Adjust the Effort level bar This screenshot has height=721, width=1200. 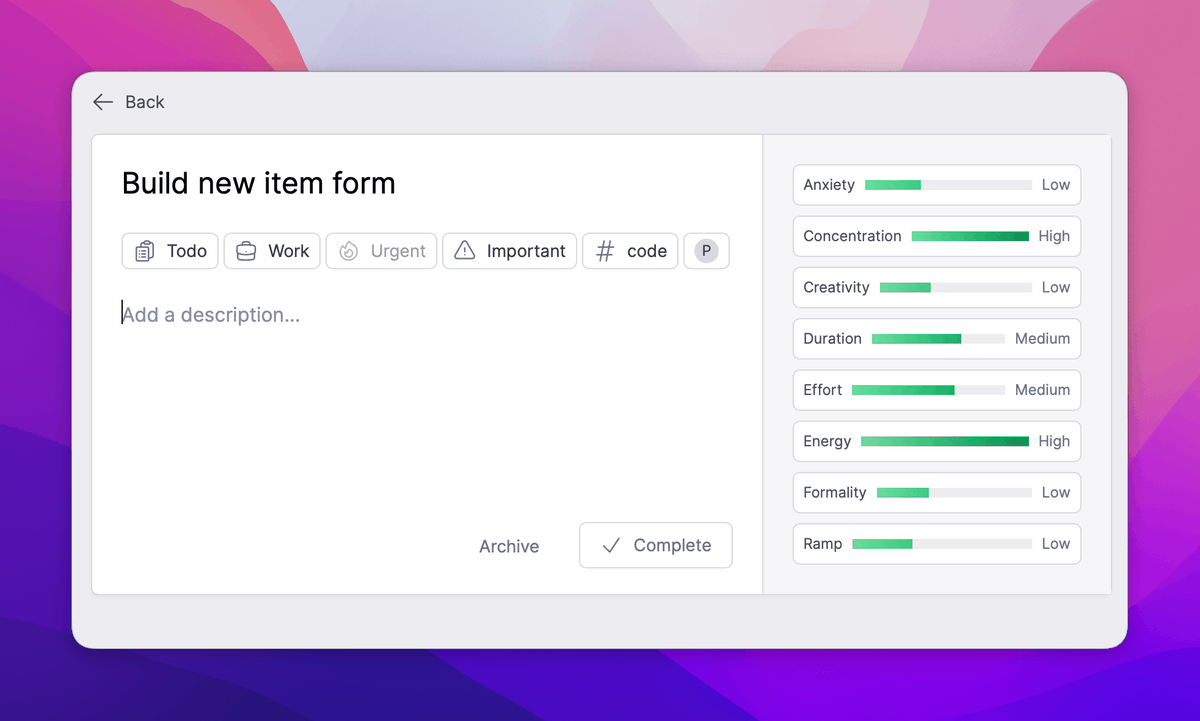point(928,390)
